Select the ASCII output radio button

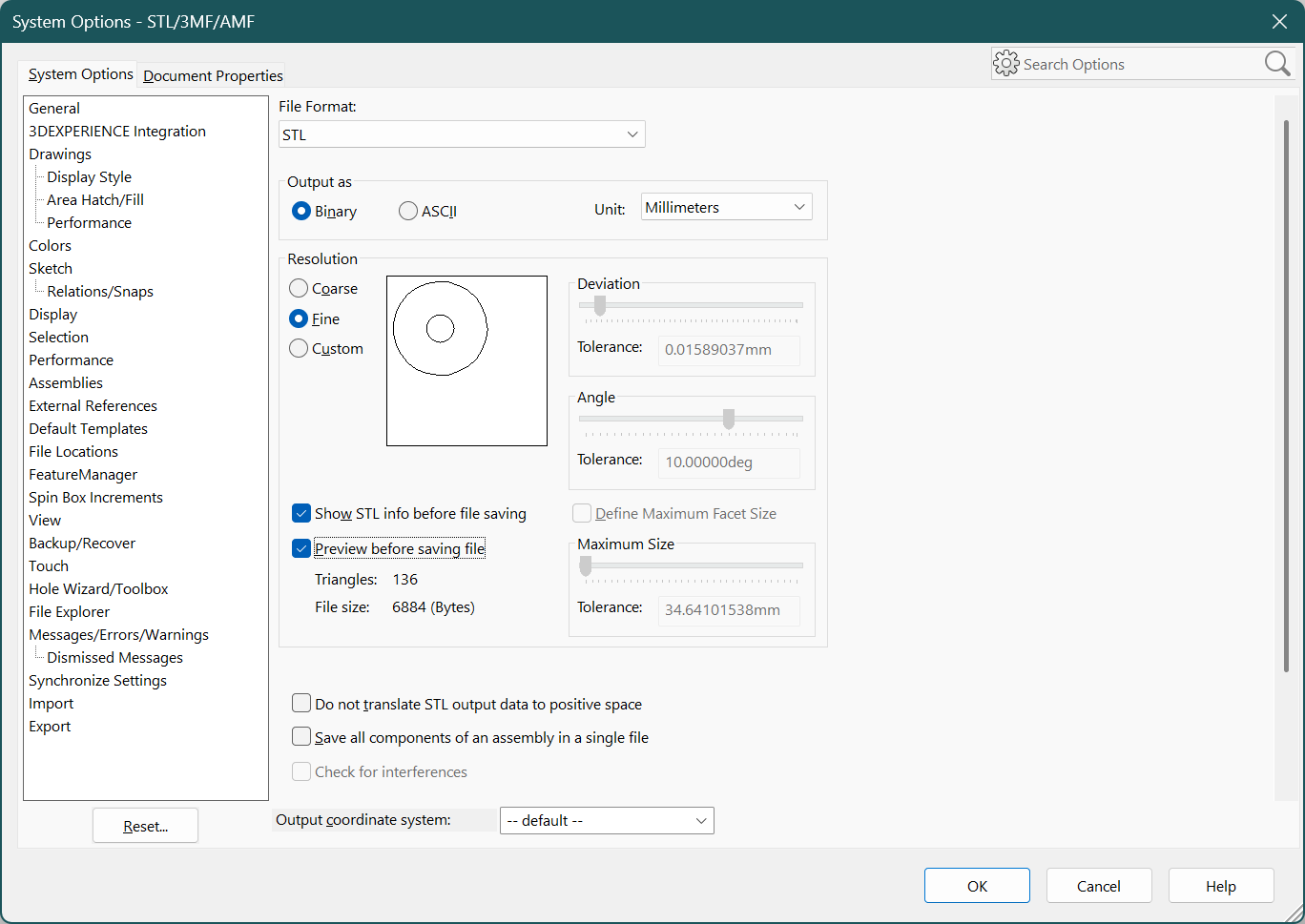click(x=408, y=211)
